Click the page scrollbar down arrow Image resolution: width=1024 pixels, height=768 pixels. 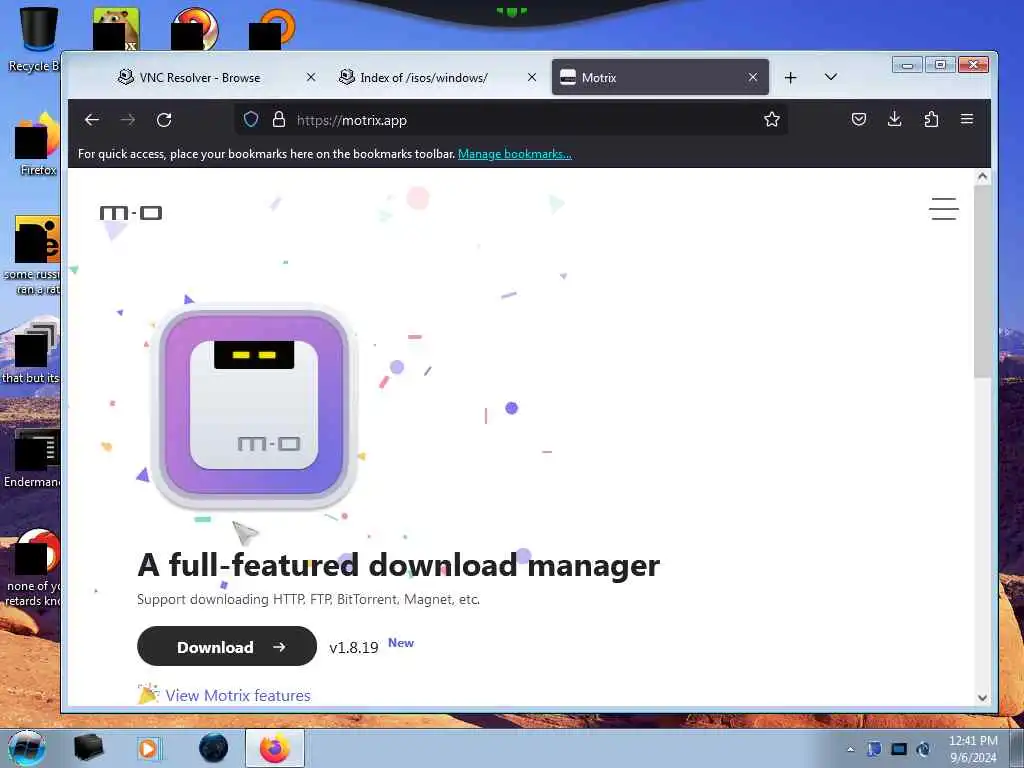point(982,697)
